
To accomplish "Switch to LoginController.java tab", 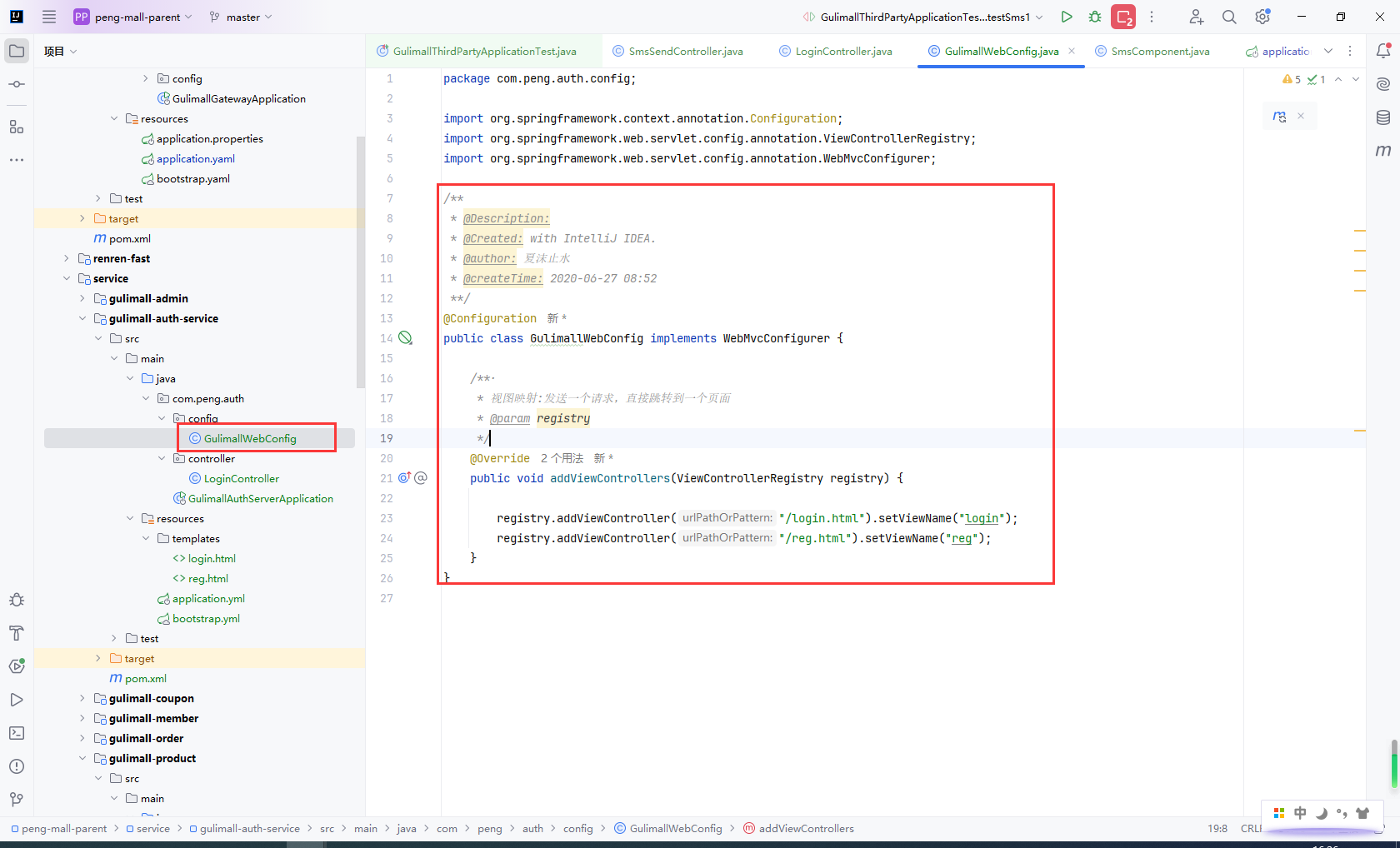I will [836, 51].
